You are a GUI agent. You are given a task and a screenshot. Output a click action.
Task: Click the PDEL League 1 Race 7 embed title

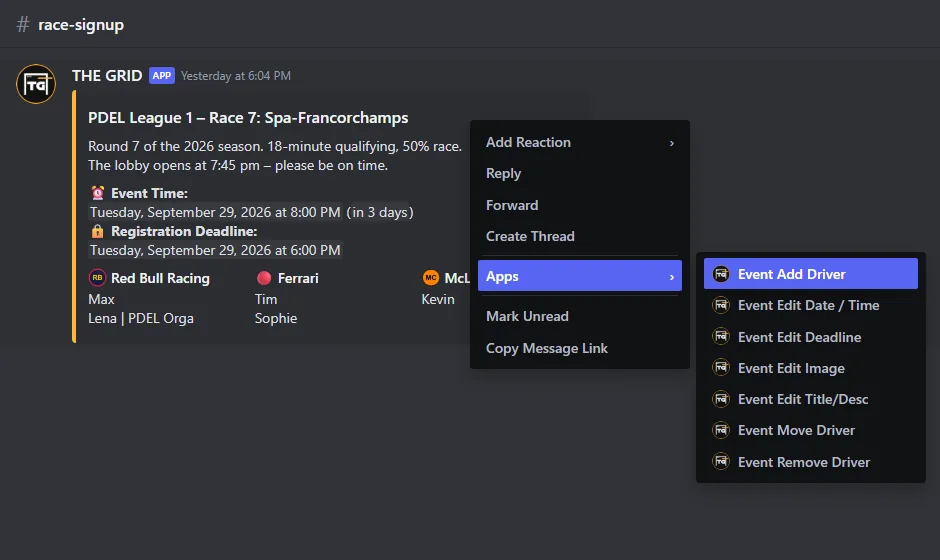[x=248, y=118]
